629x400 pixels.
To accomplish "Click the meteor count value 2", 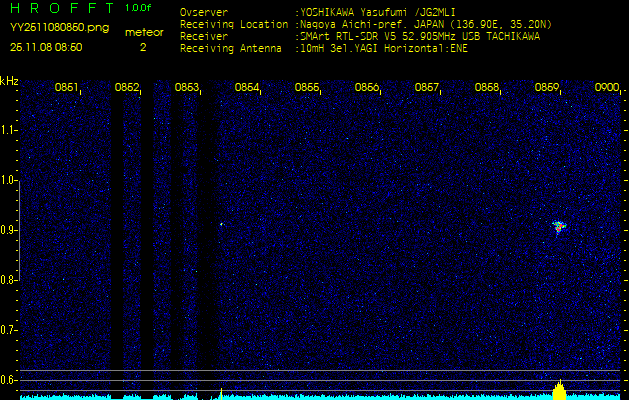I will (x=142, y=46).
